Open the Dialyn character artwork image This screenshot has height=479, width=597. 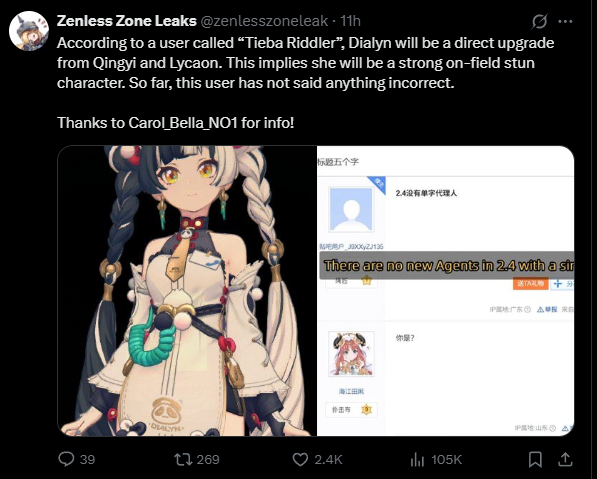(x=187, y=291)
